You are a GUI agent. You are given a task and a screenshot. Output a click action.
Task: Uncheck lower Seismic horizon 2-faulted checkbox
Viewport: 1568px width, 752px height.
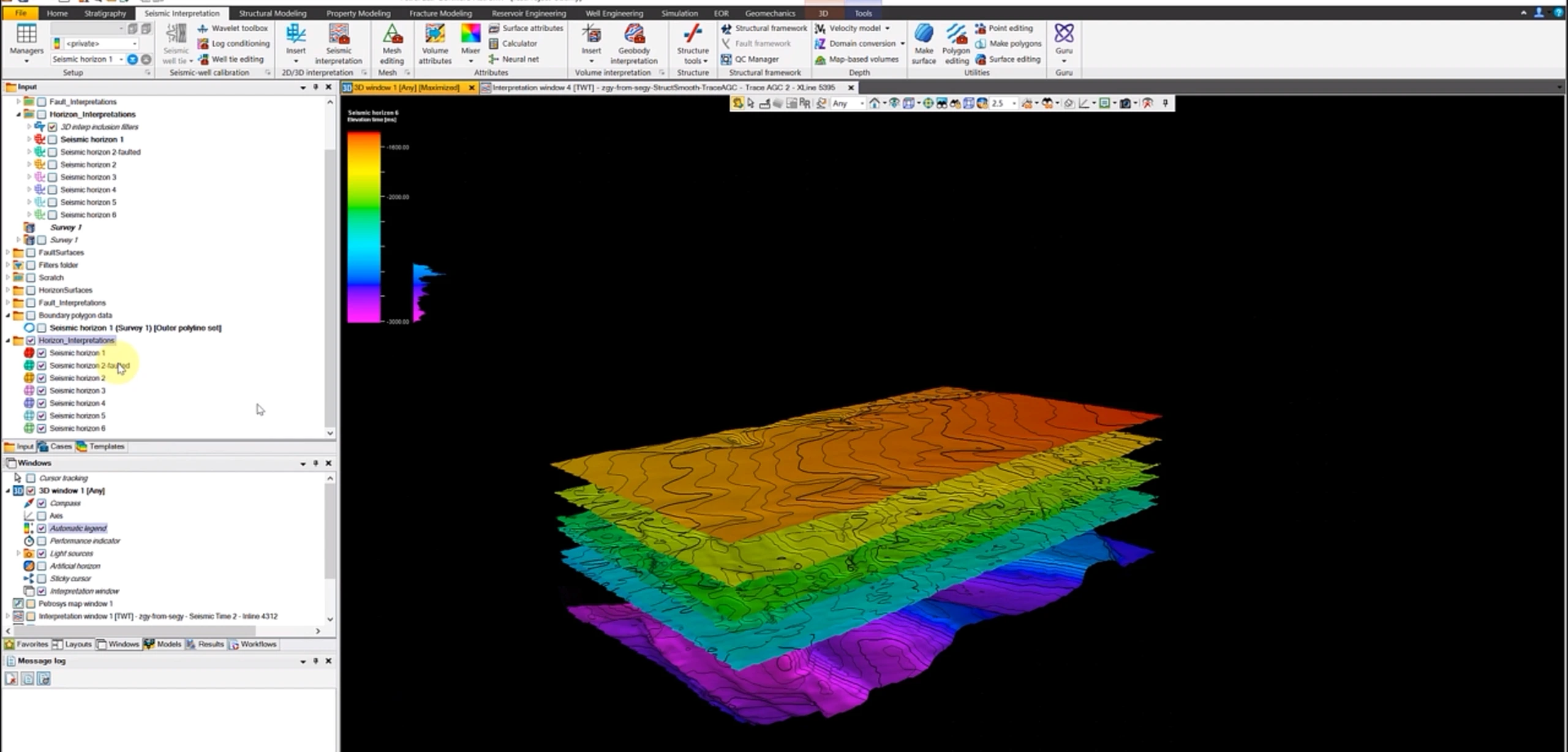point(42,365)
